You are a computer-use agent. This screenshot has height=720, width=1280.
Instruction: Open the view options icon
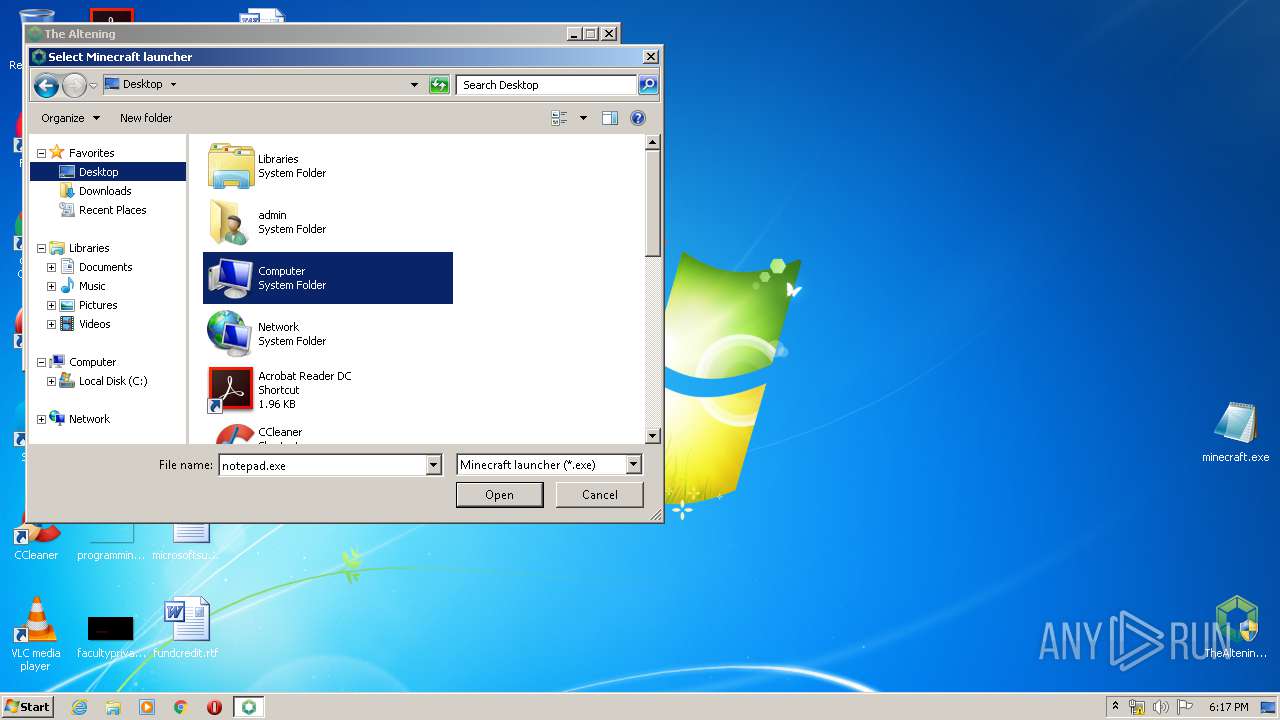coord(560,118)
